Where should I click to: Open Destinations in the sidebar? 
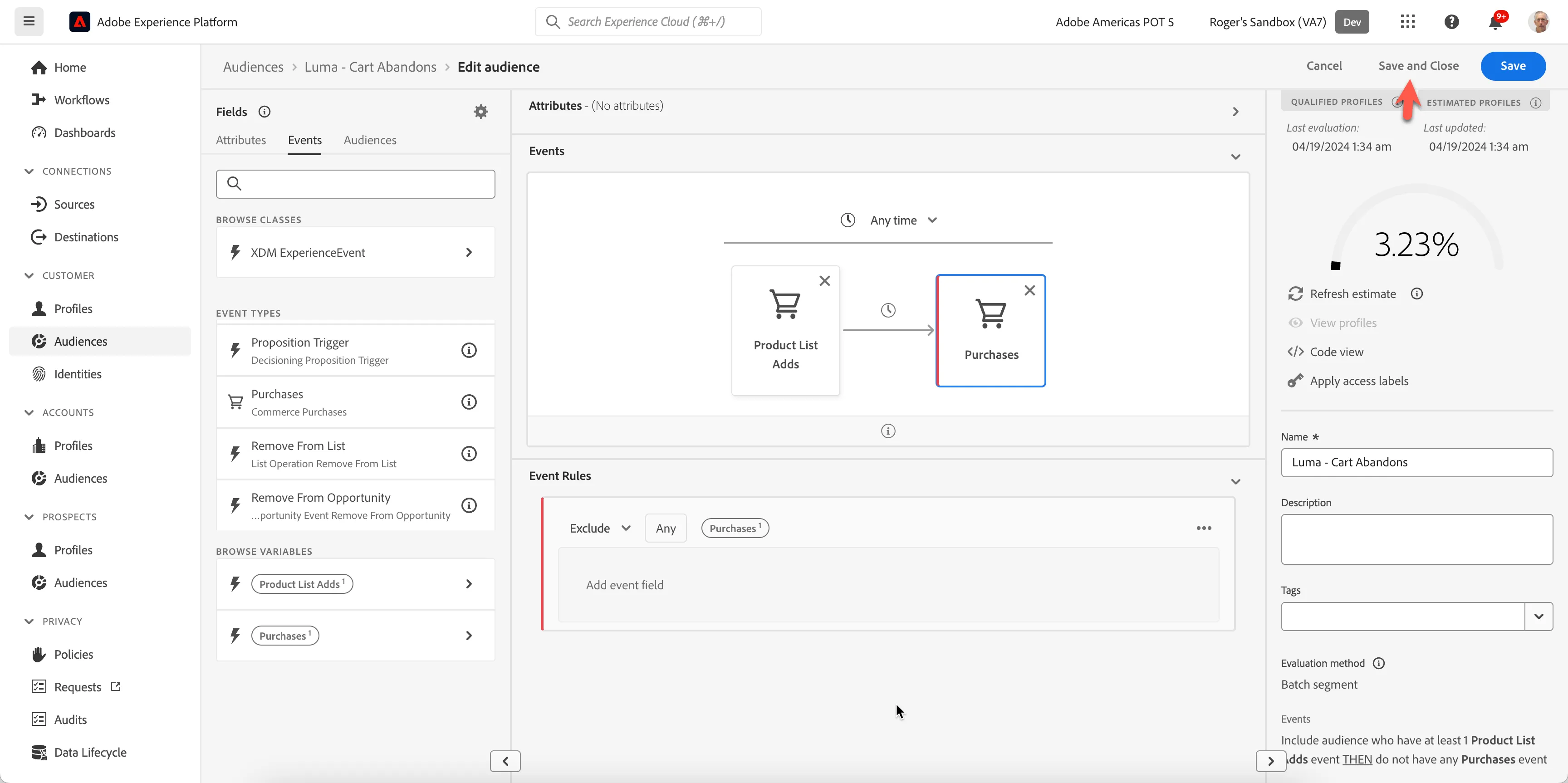[86, 237]
